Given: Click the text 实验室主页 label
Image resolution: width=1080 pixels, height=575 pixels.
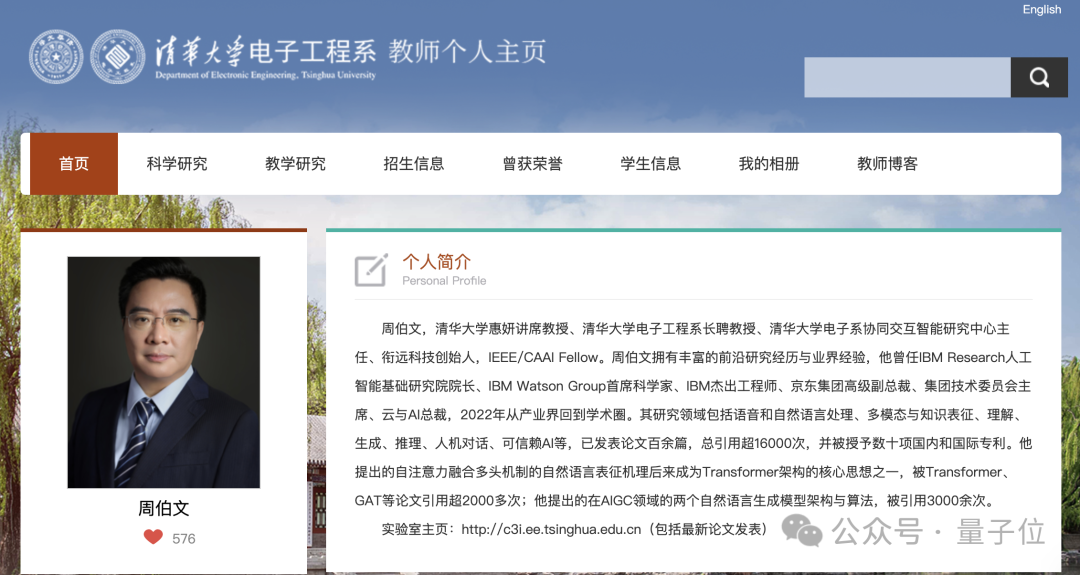Looking at the screenshot, I should (415, 530).
